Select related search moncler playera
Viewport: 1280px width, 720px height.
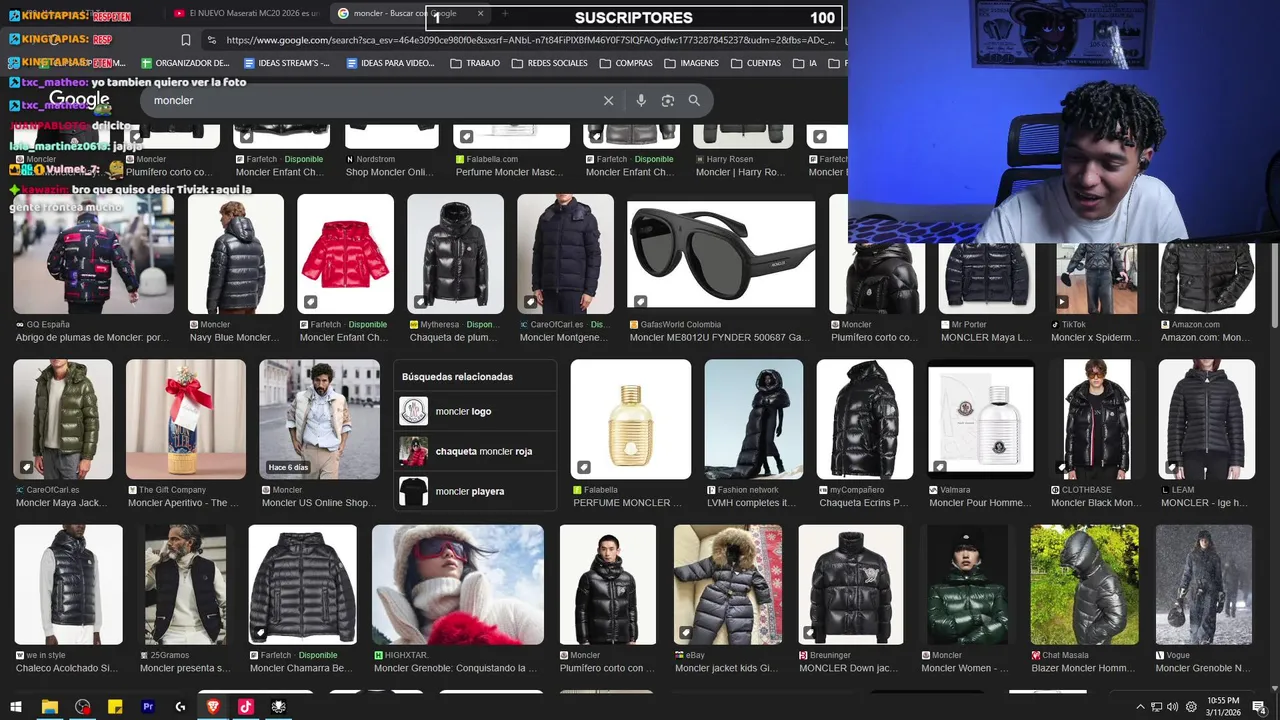point(475,491)
